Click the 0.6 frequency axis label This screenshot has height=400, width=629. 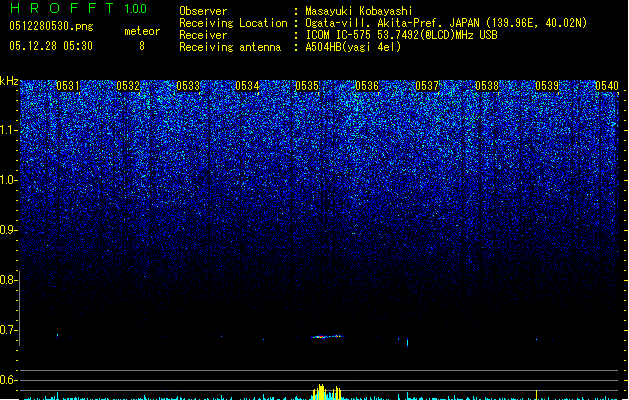pyautogui.click(x=8, y=380)
